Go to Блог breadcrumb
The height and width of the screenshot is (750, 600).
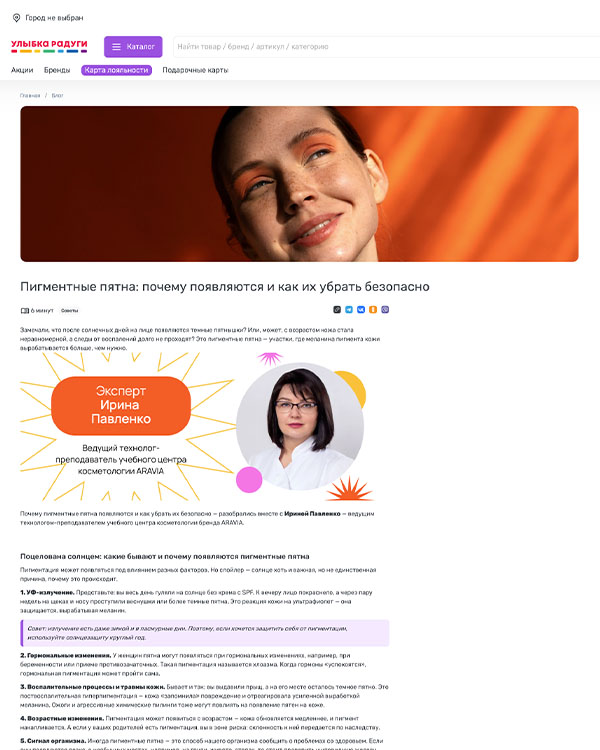pos(57,96)
